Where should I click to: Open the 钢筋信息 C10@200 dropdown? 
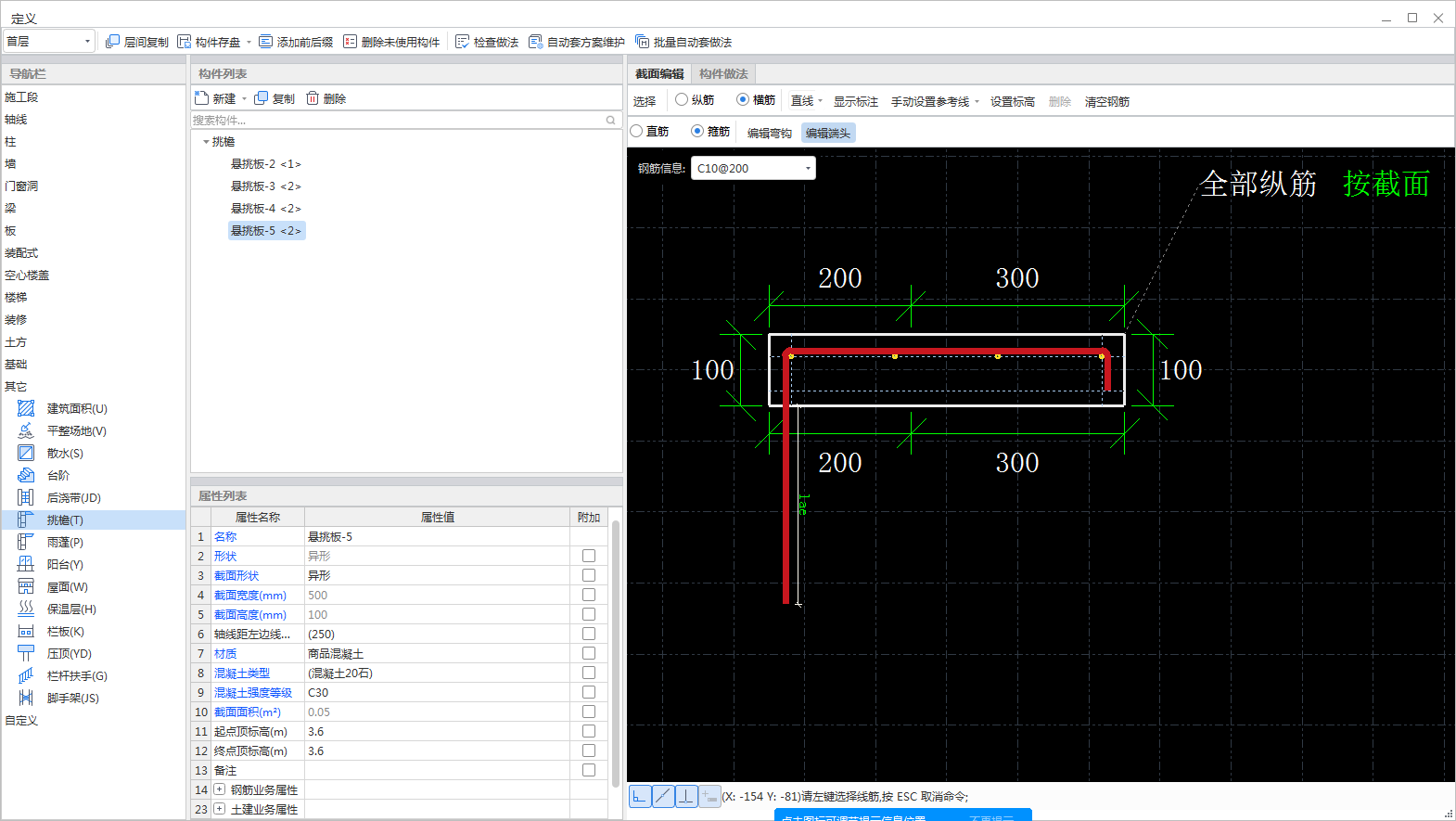[x=808, y=168]
